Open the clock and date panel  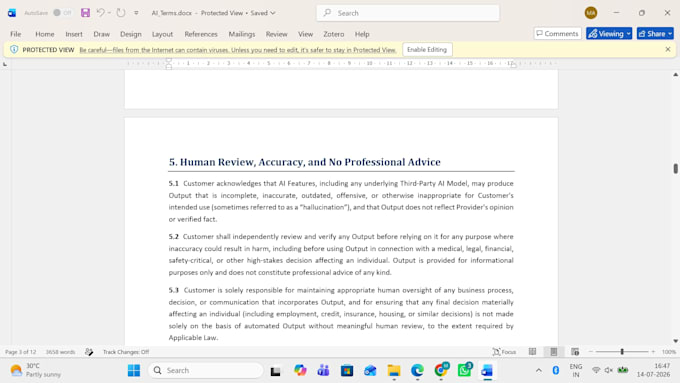point(654,370)
